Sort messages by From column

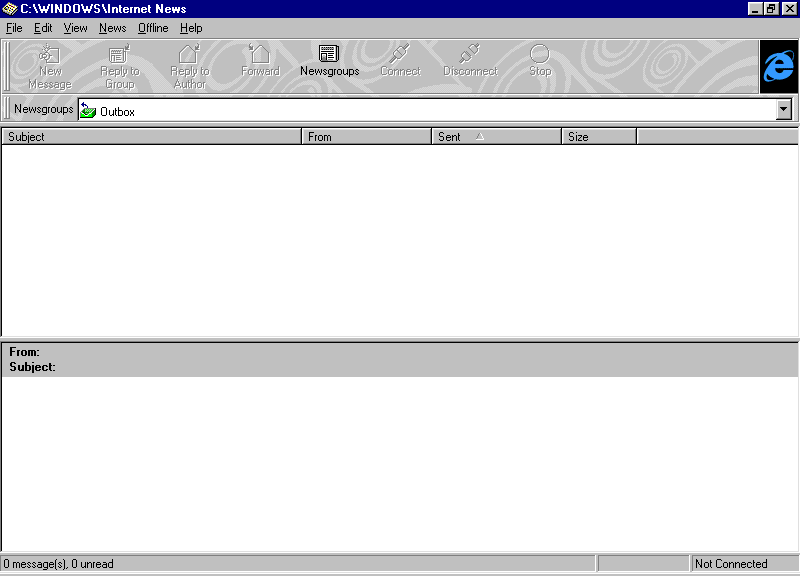point(367,137)
